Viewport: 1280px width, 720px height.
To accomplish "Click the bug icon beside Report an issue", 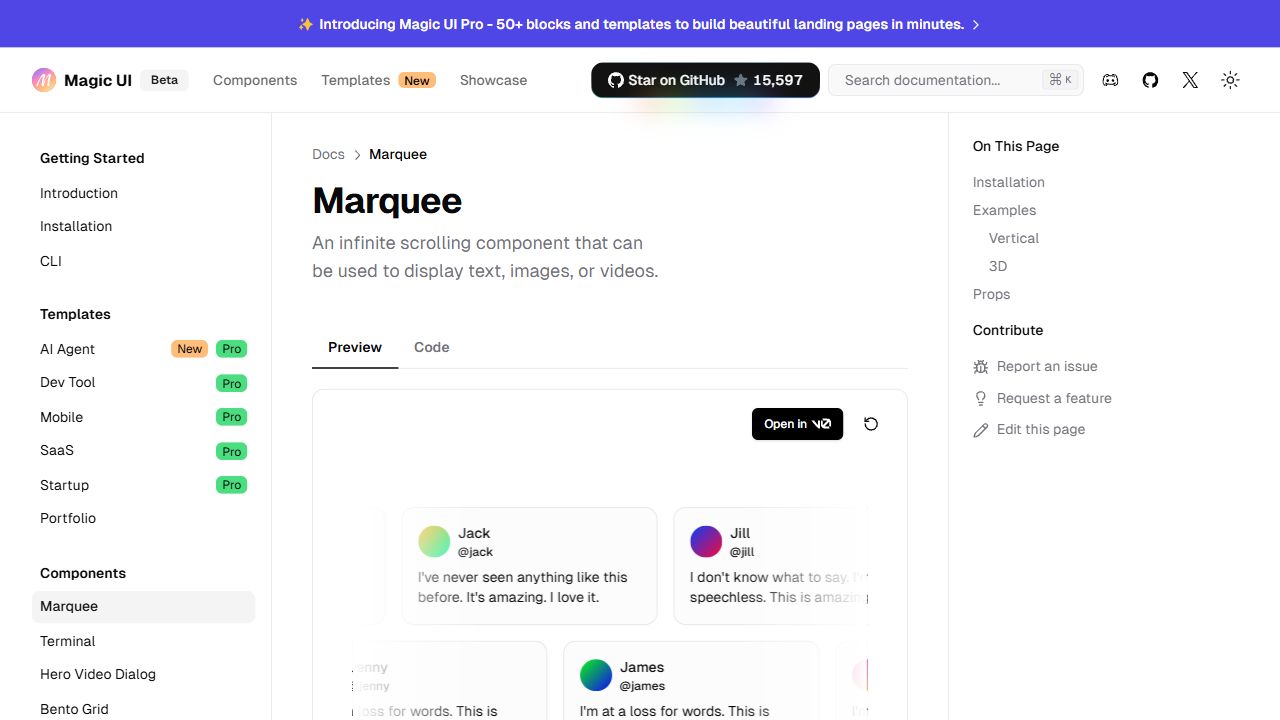I will coord(981,367).
